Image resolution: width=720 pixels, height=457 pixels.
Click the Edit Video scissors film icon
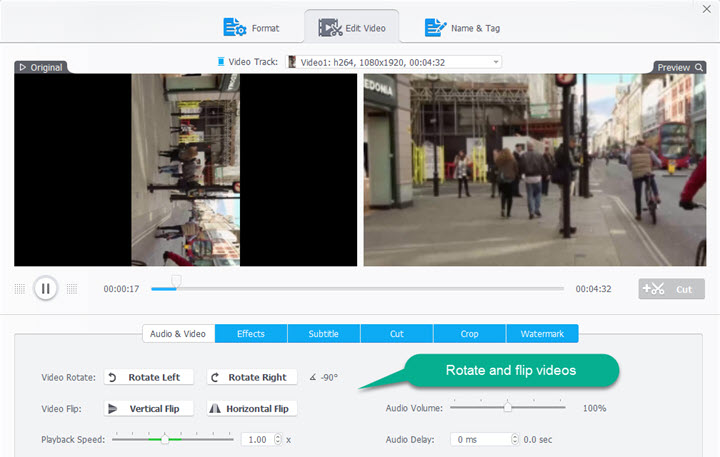click(330, 28)
